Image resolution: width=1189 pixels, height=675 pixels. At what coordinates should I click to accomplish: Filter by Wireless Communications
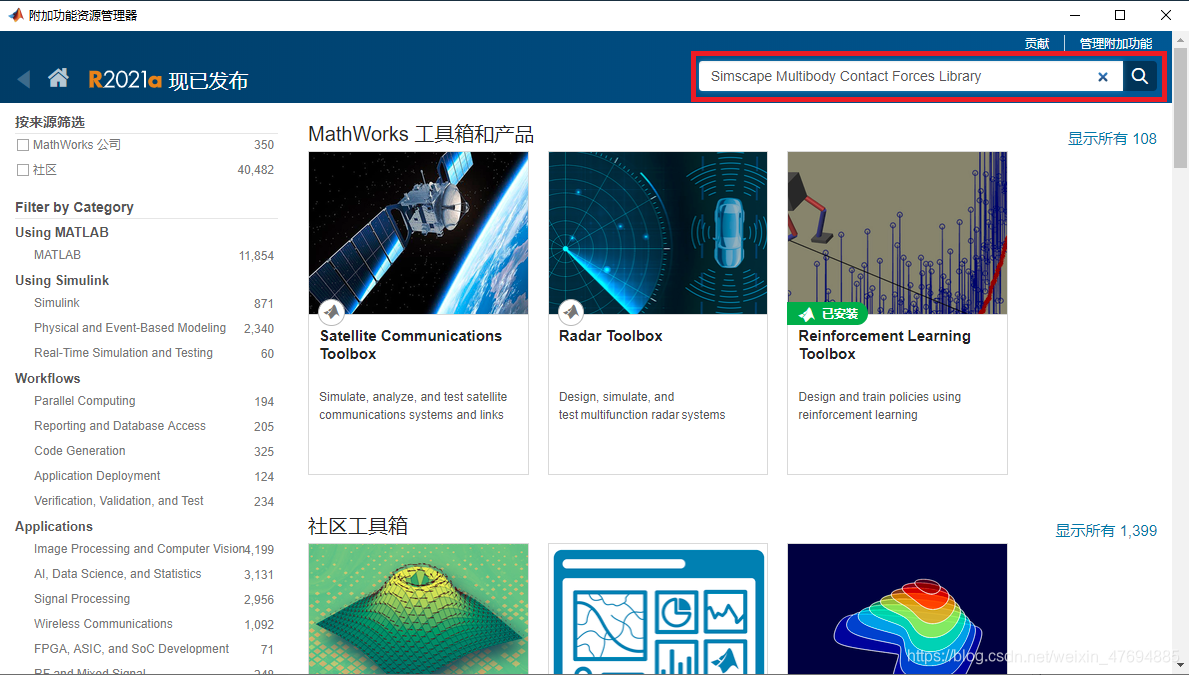coord(103,623)
